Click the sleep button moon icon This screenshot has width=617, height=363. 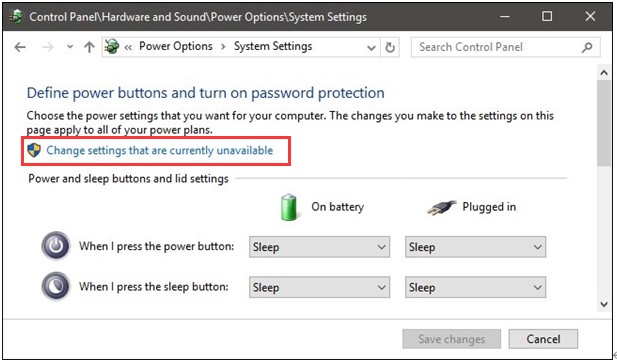point(55,286)
